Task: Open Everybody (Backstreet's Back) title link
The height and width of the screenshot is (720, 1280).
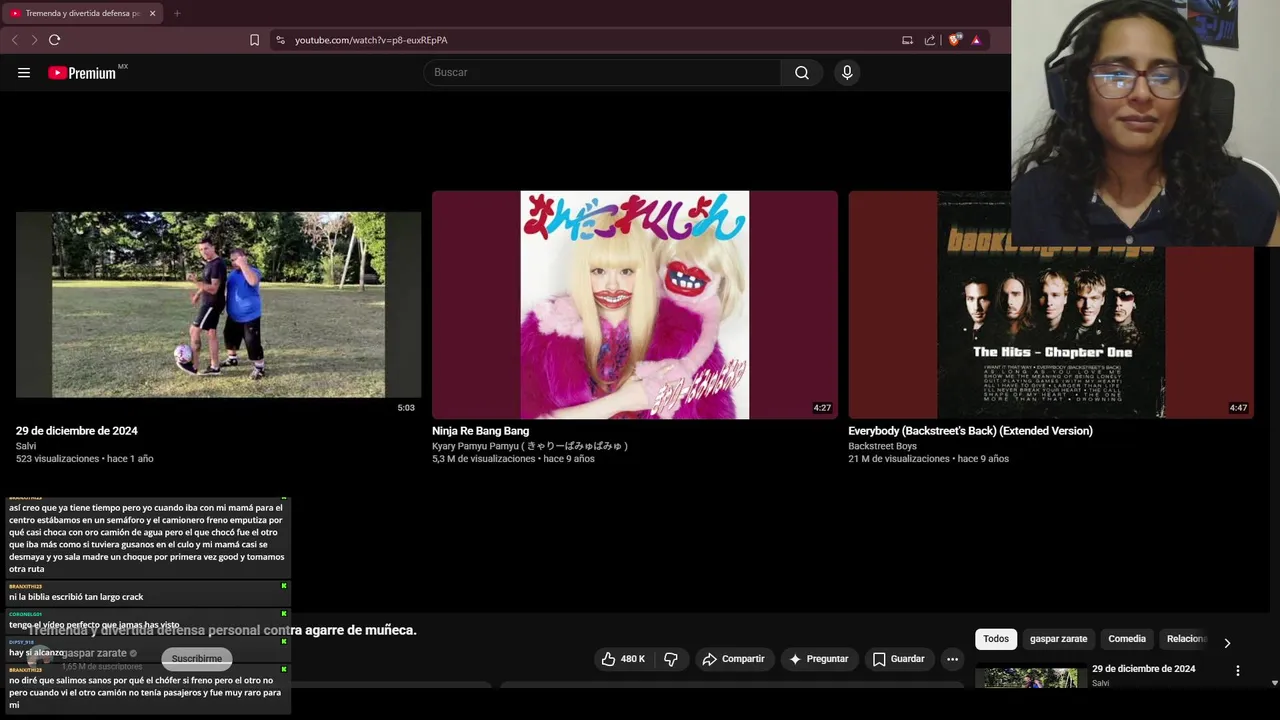Action: click(970, 431)
